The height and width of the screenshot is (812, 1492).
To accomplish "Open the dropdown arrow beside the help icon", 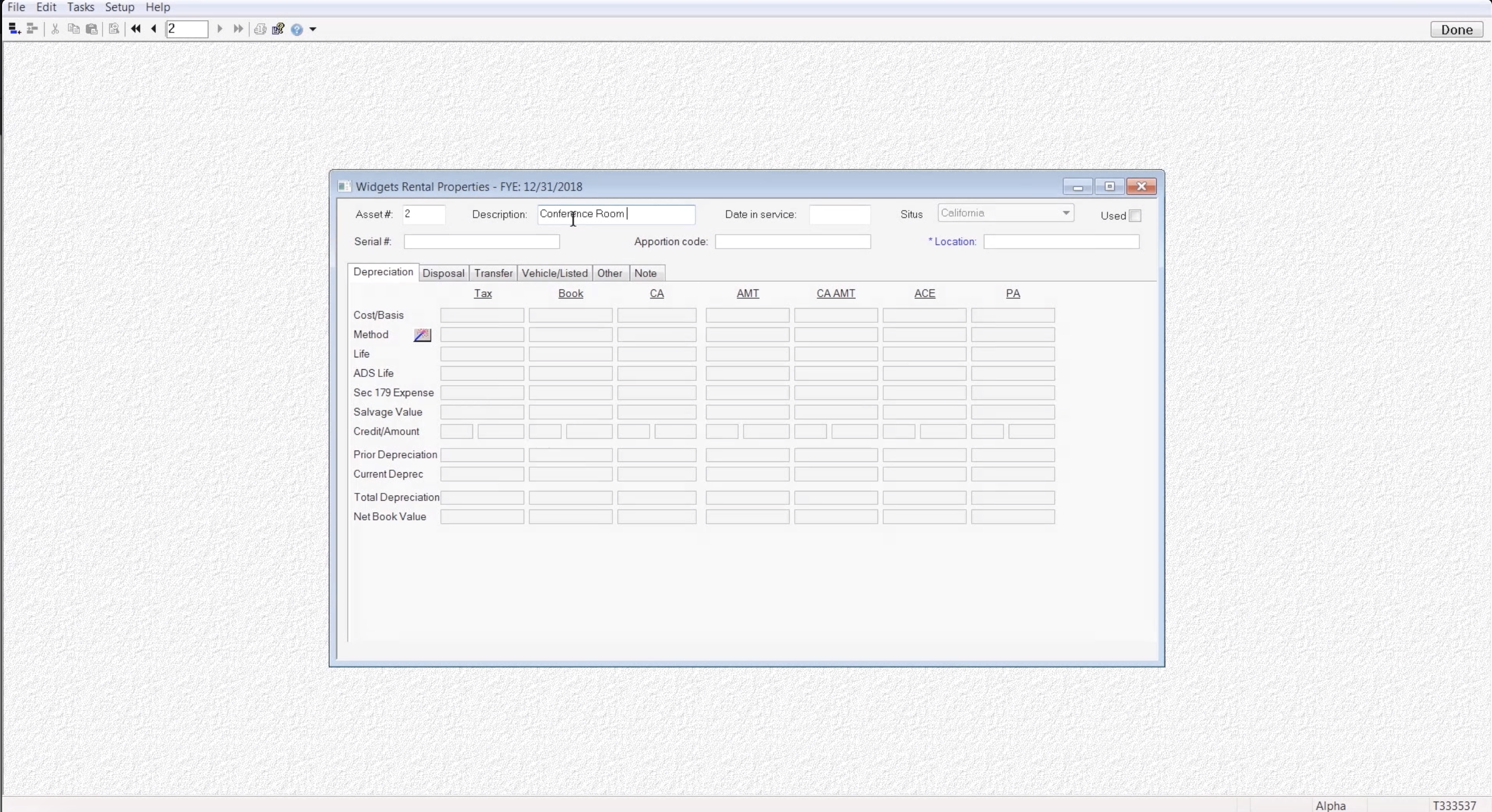I will point(313,30).
